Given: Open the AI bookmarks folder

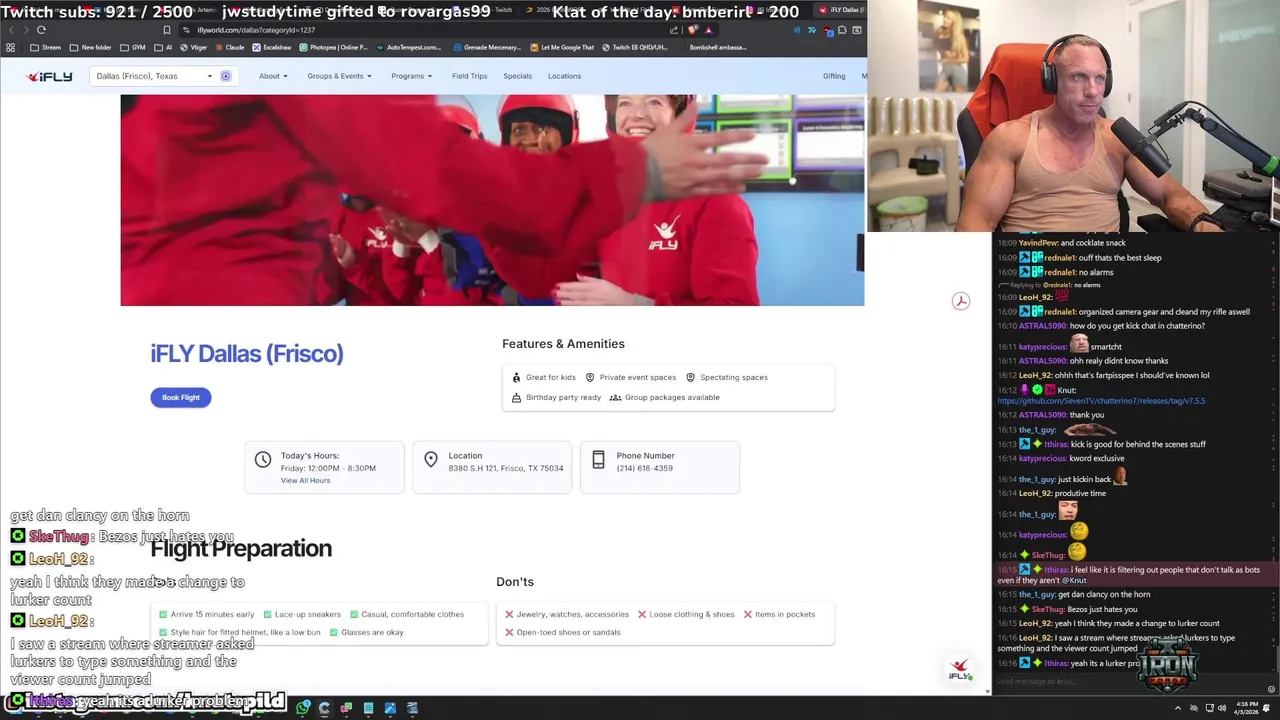Looking at the screenshot, I should (162, 47).
